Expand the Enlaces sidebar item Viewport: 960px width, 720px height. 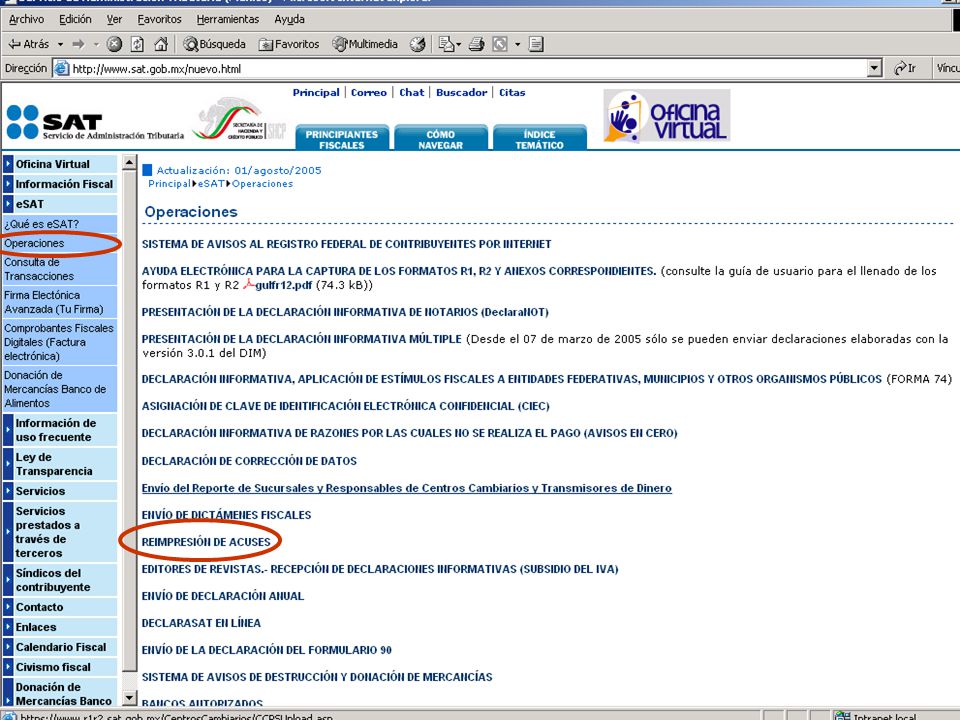point(59,627)
